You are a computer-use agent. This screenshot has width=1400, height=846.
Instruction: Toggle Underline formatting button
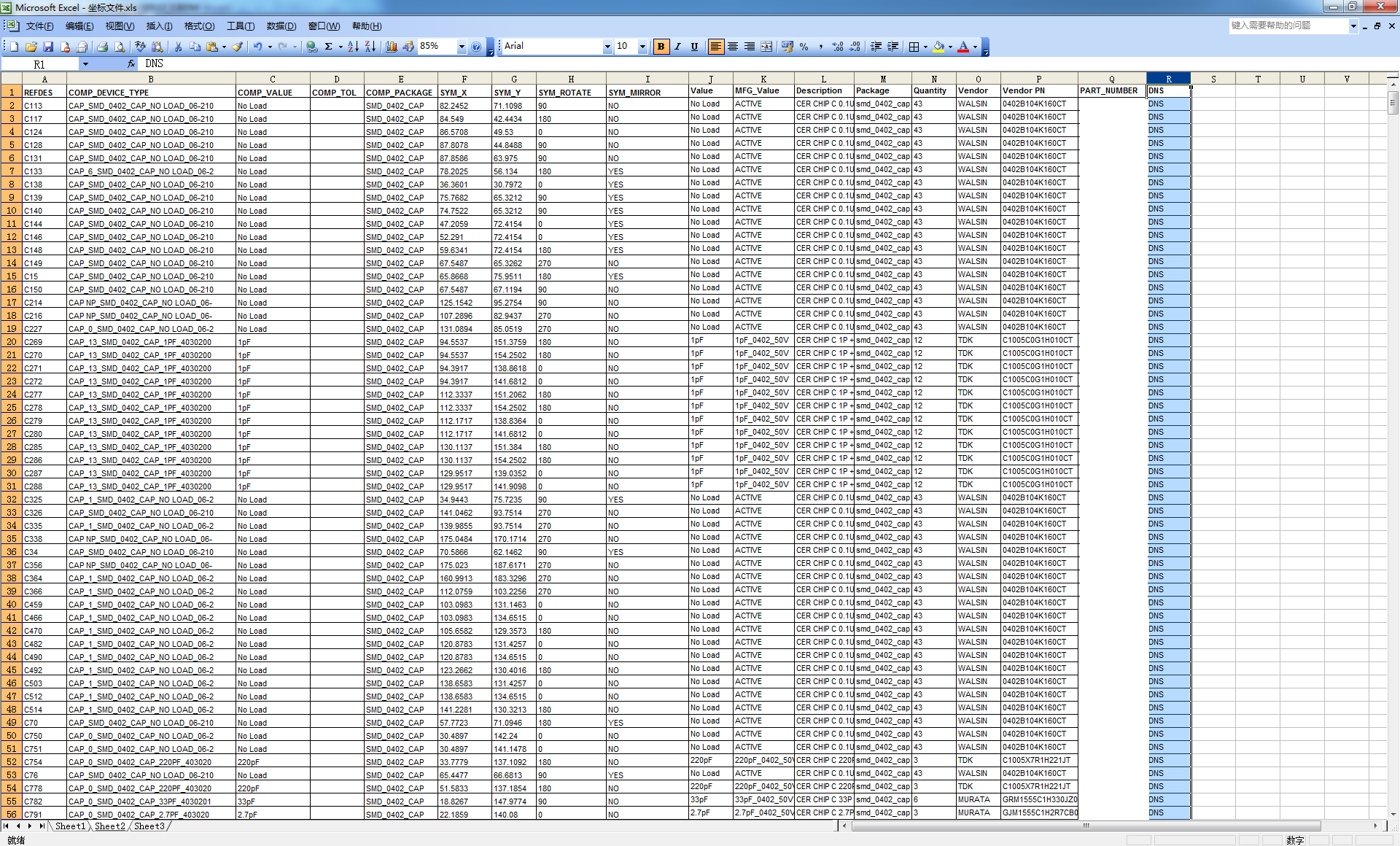pos(694,47)
